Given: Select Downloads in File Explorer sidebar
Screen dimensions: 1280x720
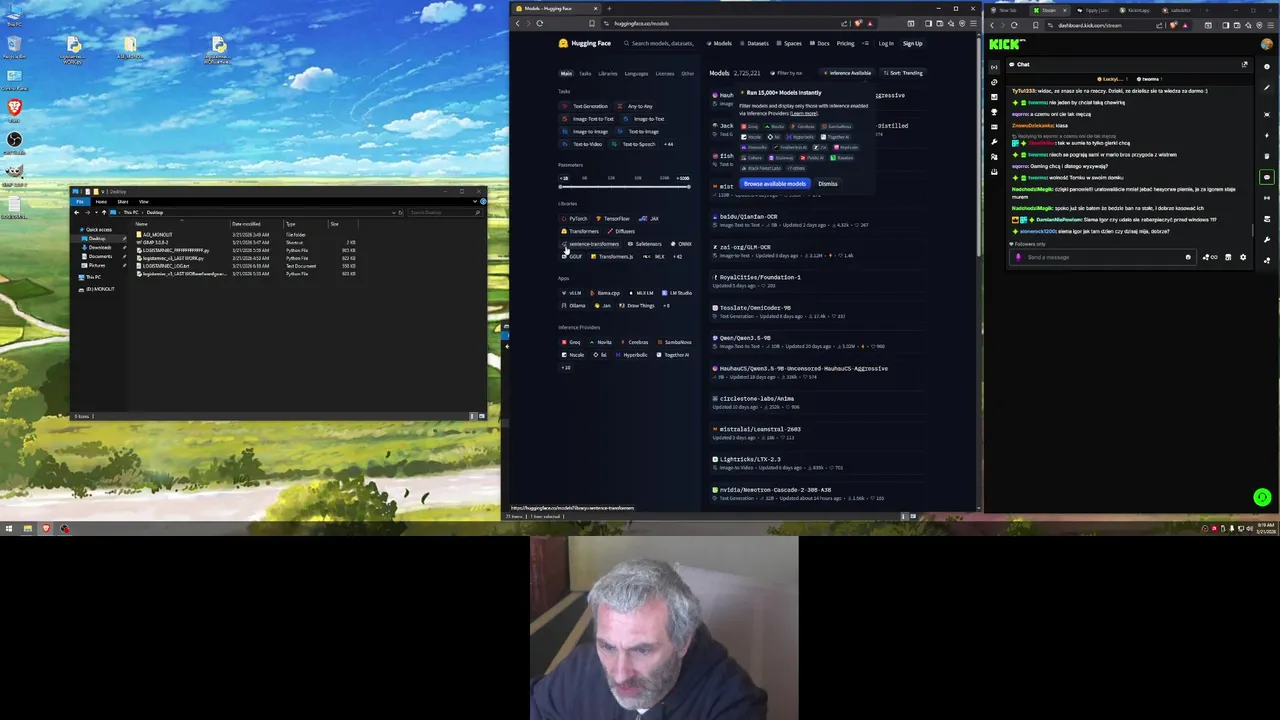Looking at the screenshot, I should [x=99, y=247].
